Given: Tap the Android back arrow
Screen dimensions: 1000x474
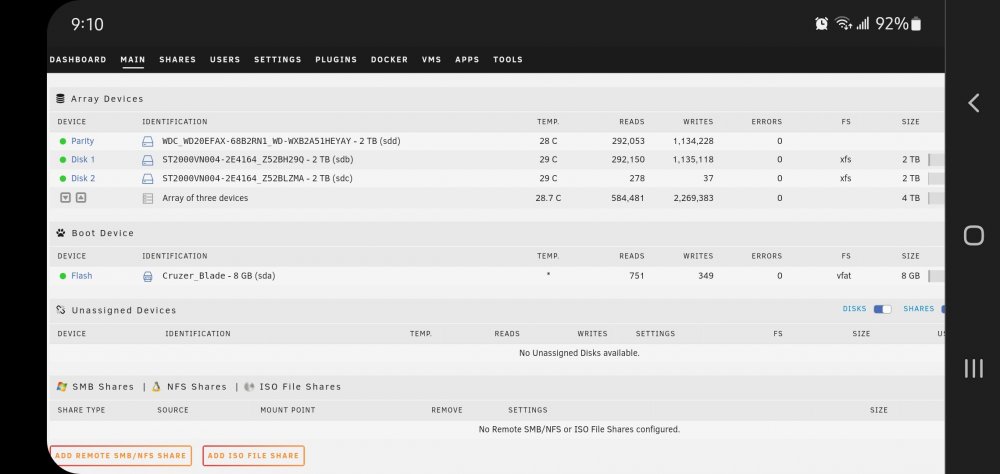Looking at the screenshot, I should [x=973, y=103].
